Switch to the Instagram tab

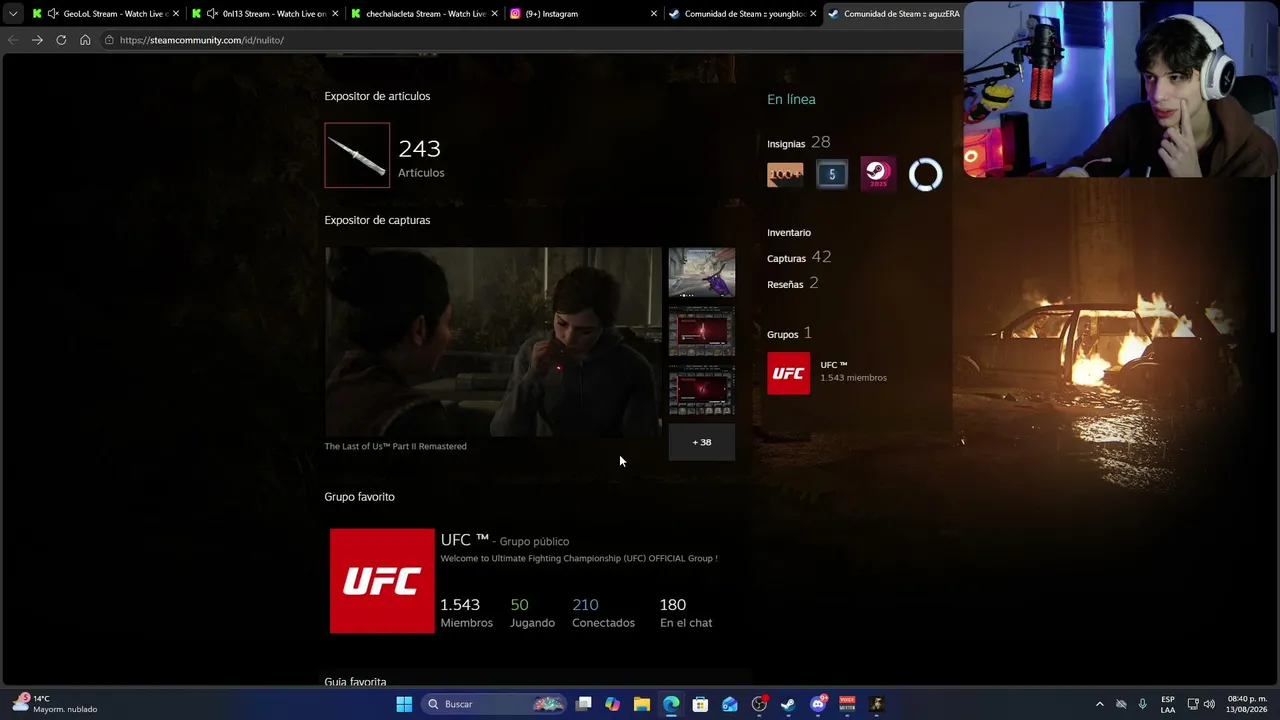pyautogui.click(x=582, y=14)
